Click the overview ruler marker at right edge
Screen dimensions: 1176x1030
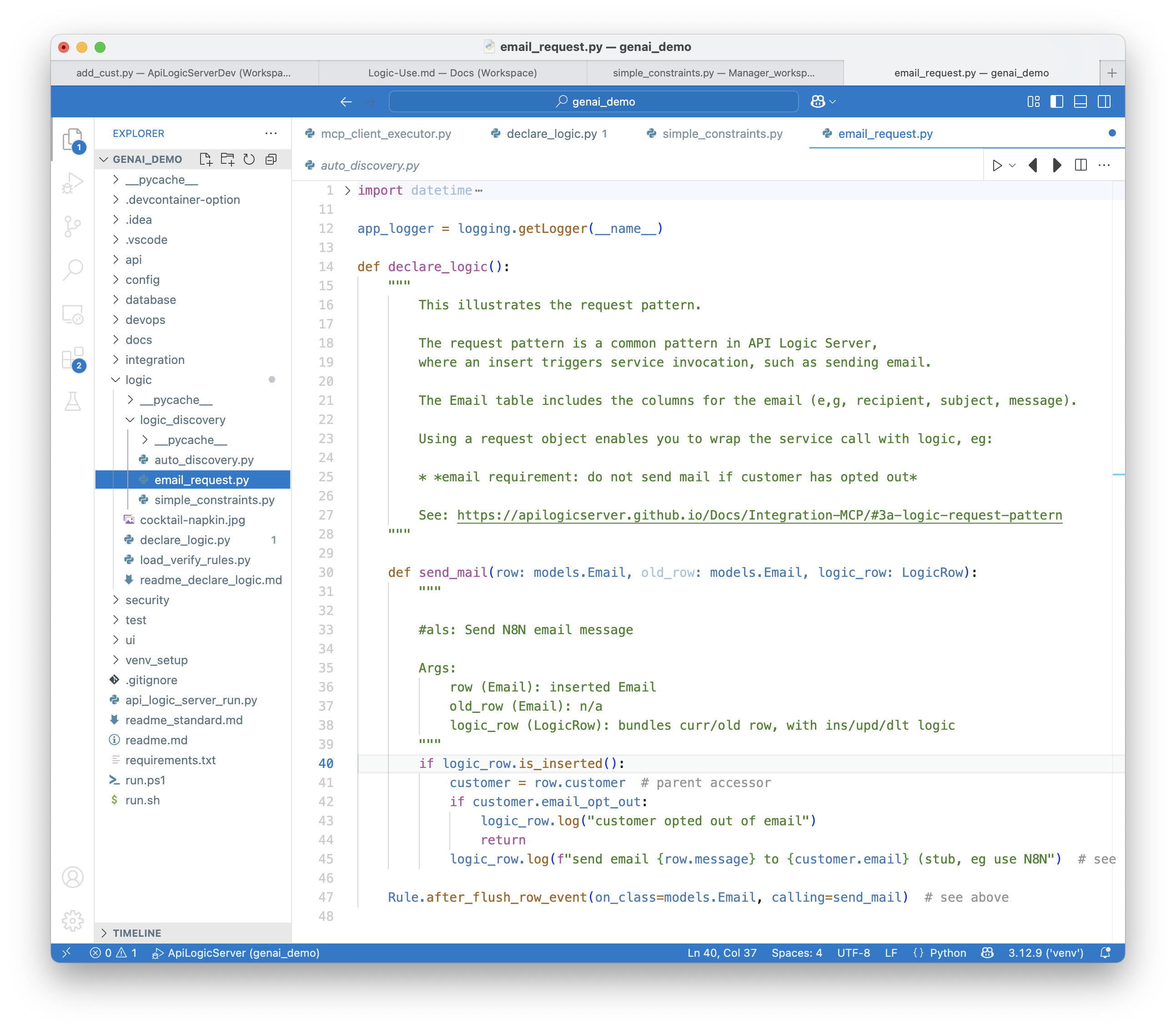pyautogui.click(x=1118, y=474)
